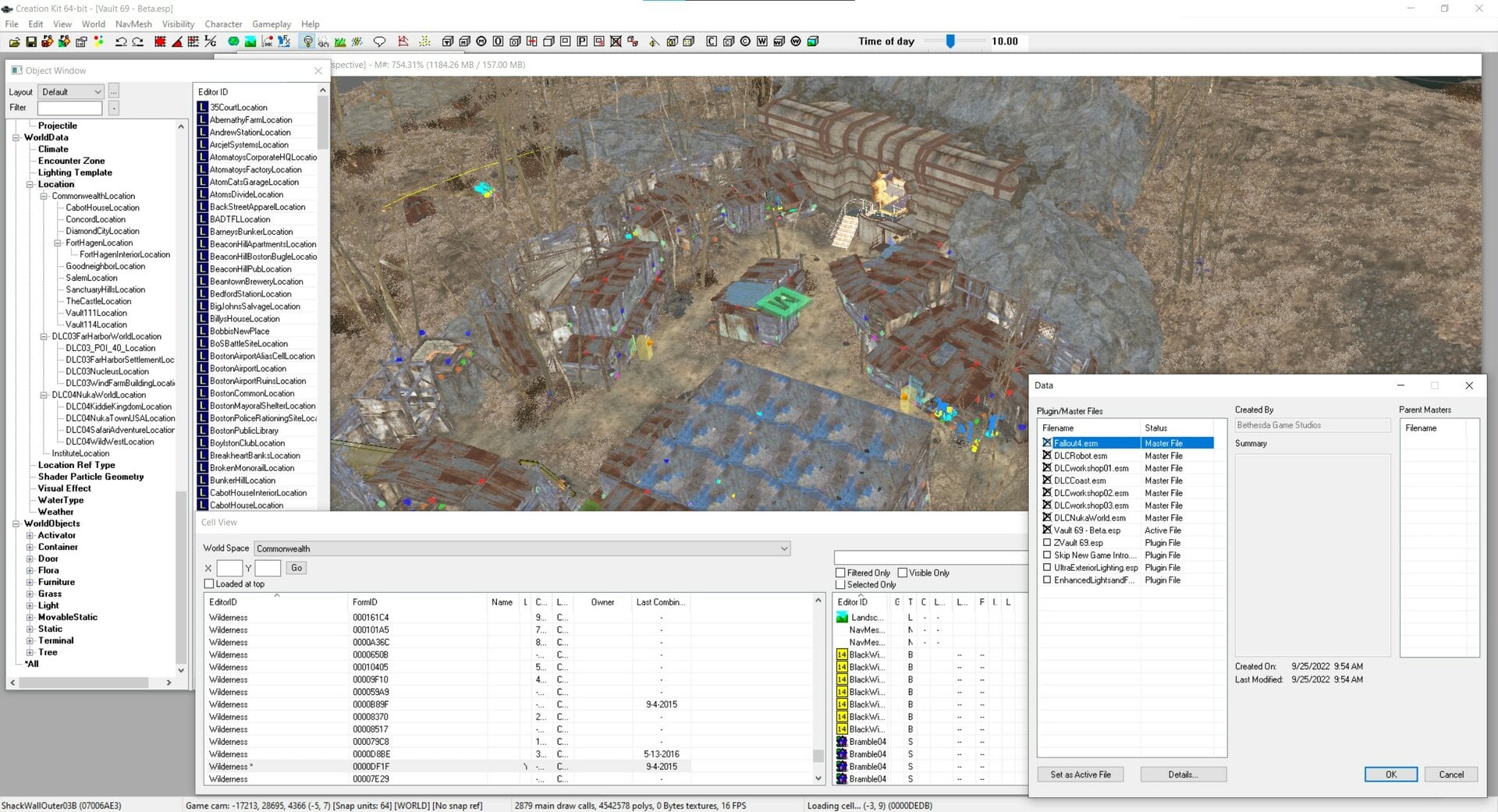
Task: Click the crossed-out box toolbar icon
Action: click(616, 41)
